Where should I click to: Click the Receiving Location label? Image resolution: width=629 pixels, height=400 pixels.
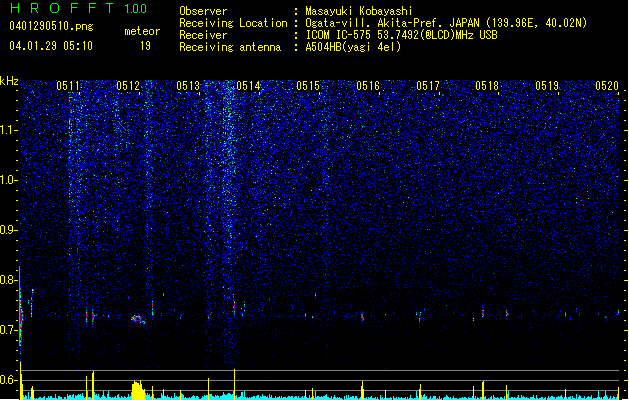[233, 23]
